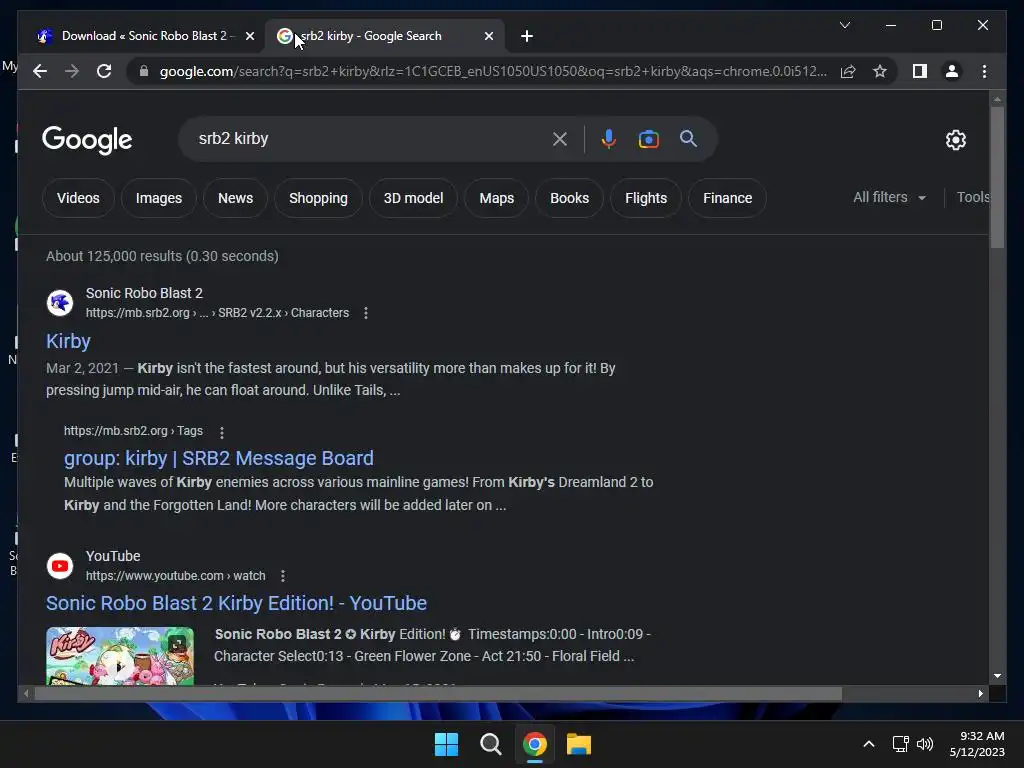This screenshot has height=768, width=1024.
Task: Filter results by 3D model
Action: 413,198
